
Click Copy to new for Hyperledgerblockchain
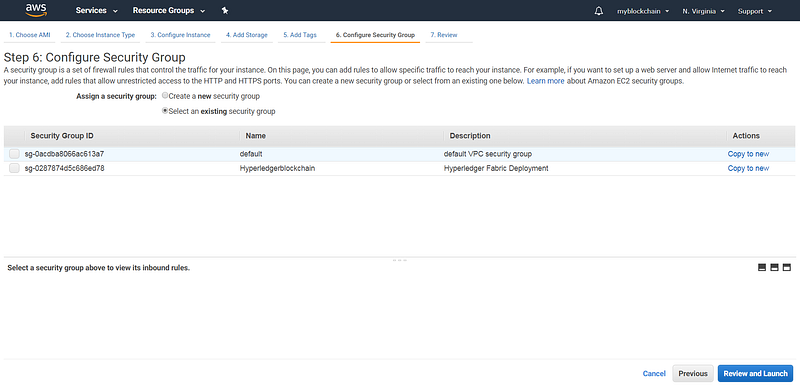[748, 168]
